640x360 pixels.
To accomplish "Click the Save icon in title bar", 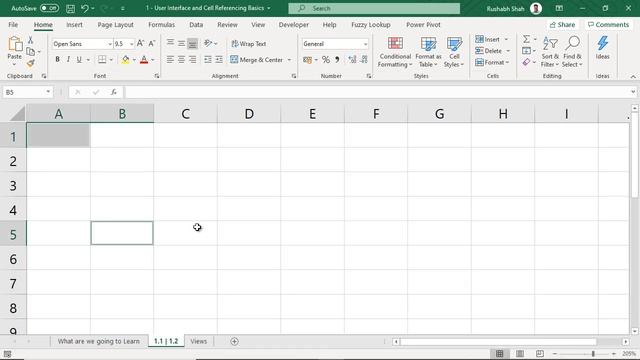I will click(x=70, y=8).
